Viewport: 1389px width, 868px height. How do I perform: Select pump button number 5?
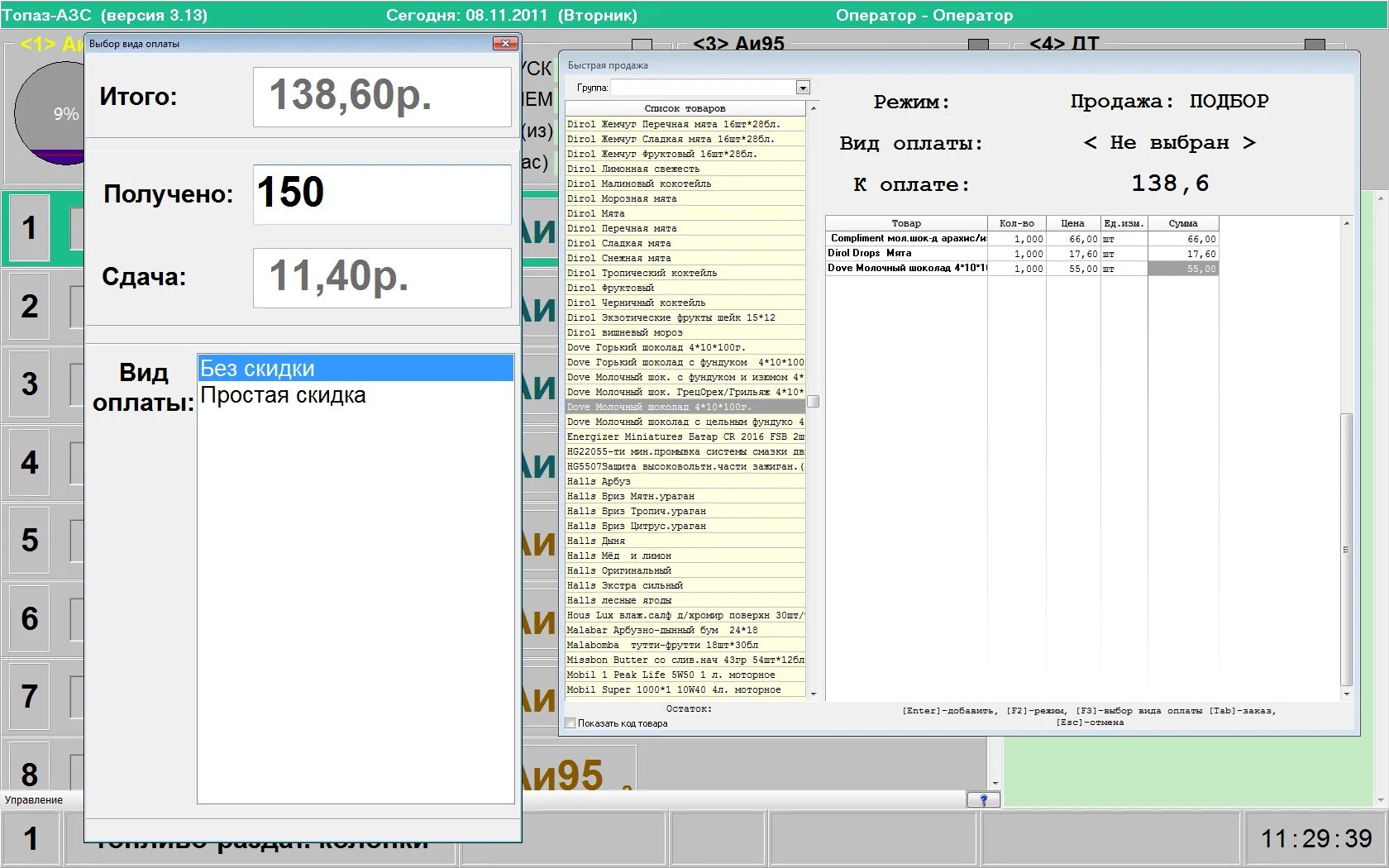[x=30, y=541]
